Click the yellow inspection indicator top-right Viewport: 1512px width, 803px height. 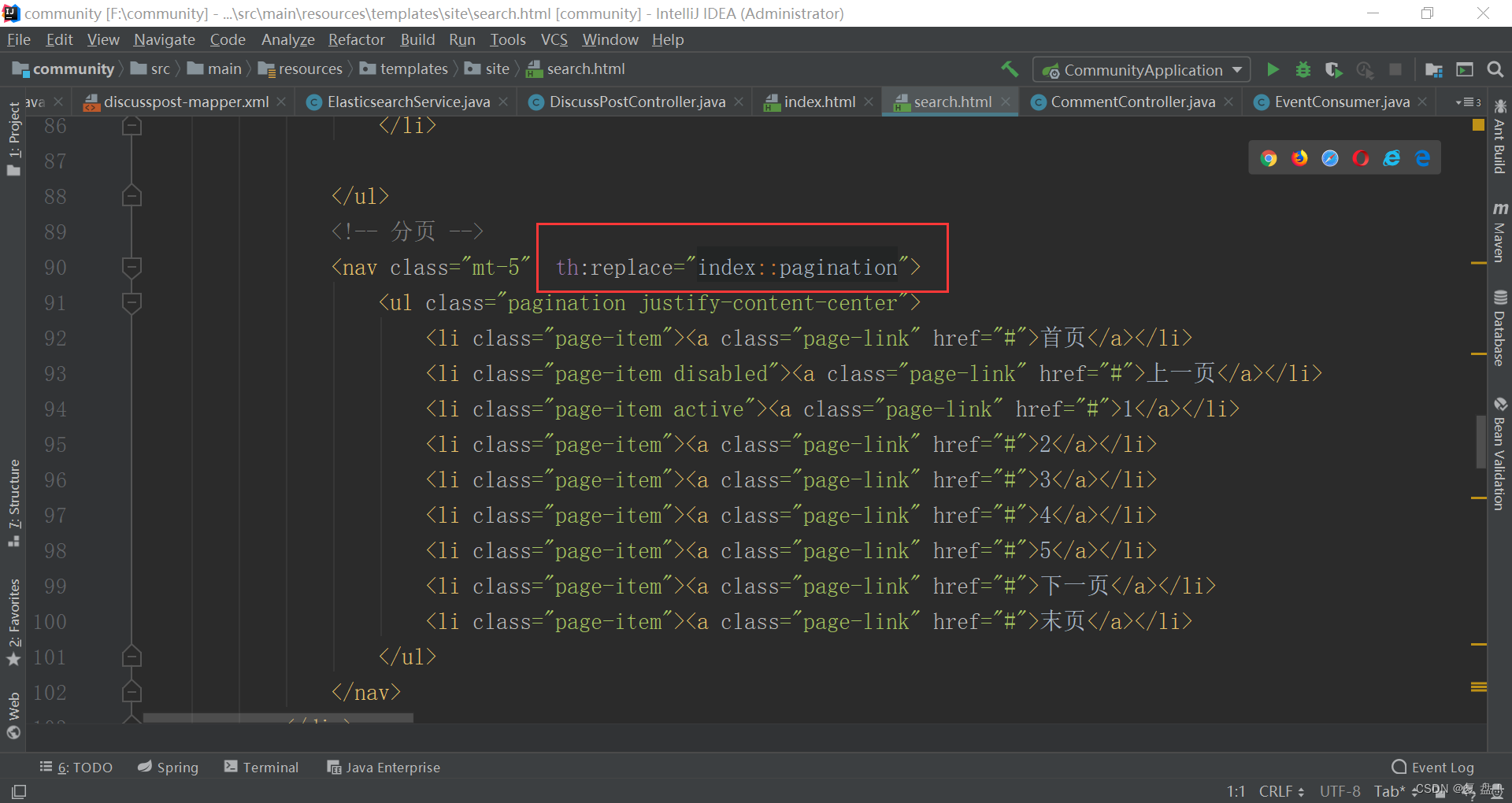coord(1478,125)
